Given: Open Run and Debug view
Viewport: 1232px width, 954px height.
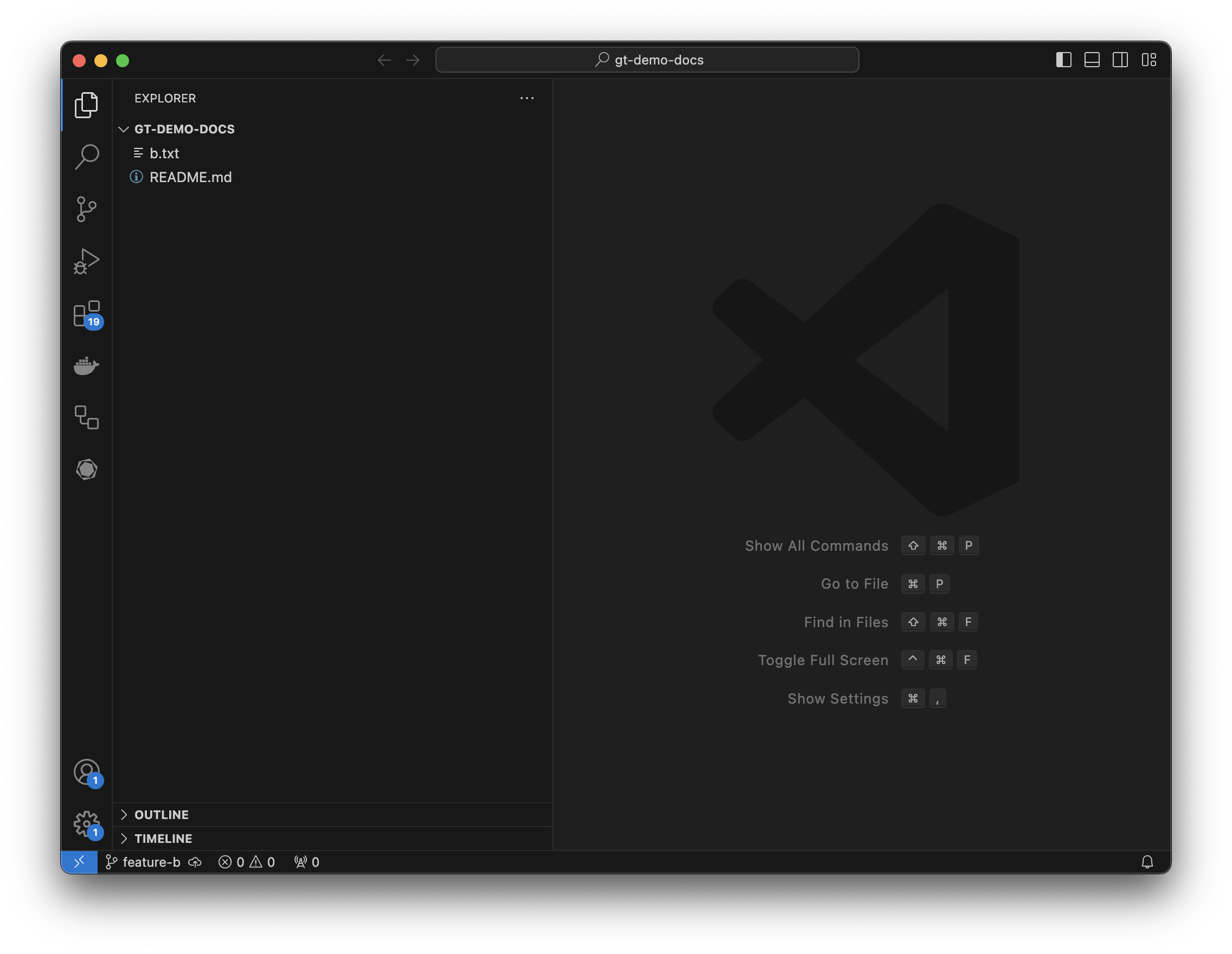Looking at the screenshot, I should [x=86, y=261].
